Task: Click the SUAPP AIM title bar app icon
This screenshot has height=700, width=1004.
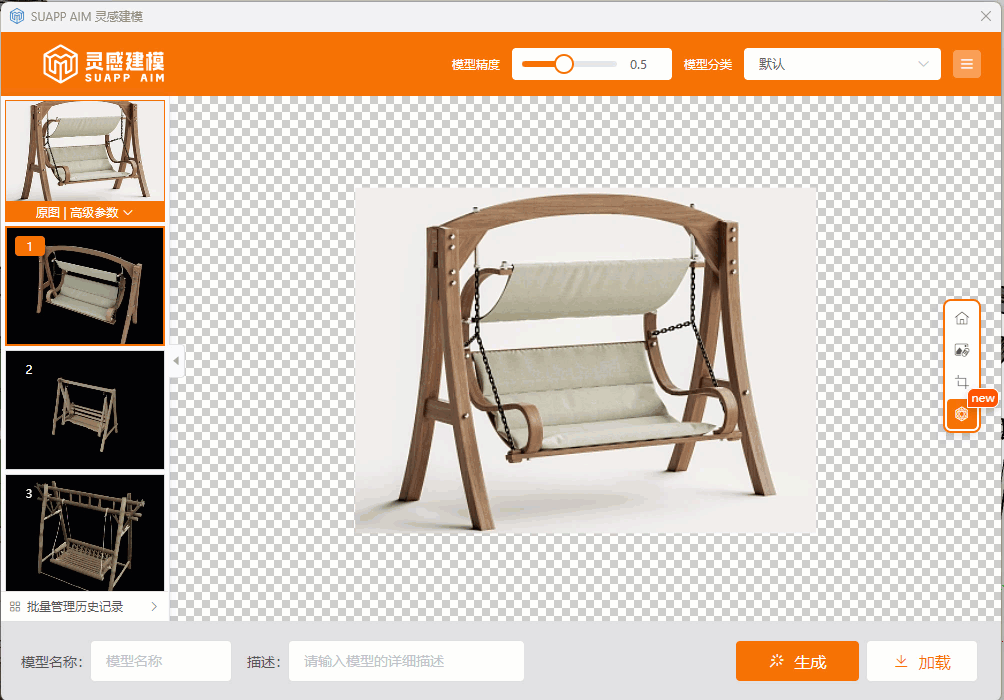Action: coord(16,16)
